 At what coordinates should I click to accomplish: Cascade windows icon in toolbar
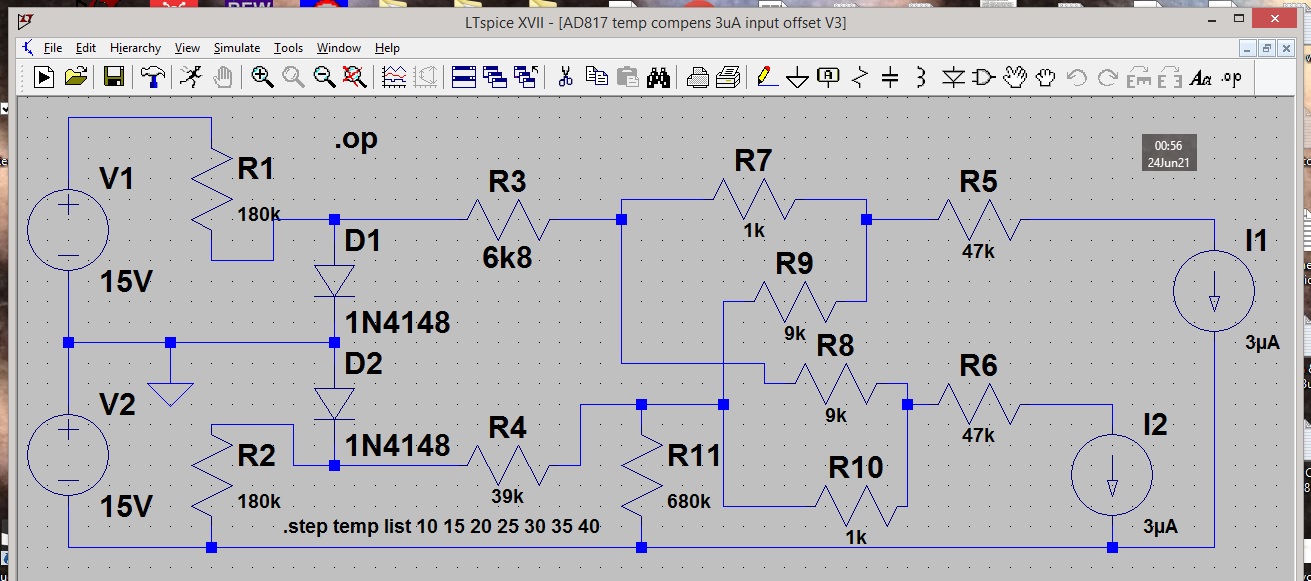[x=494, y=77]
